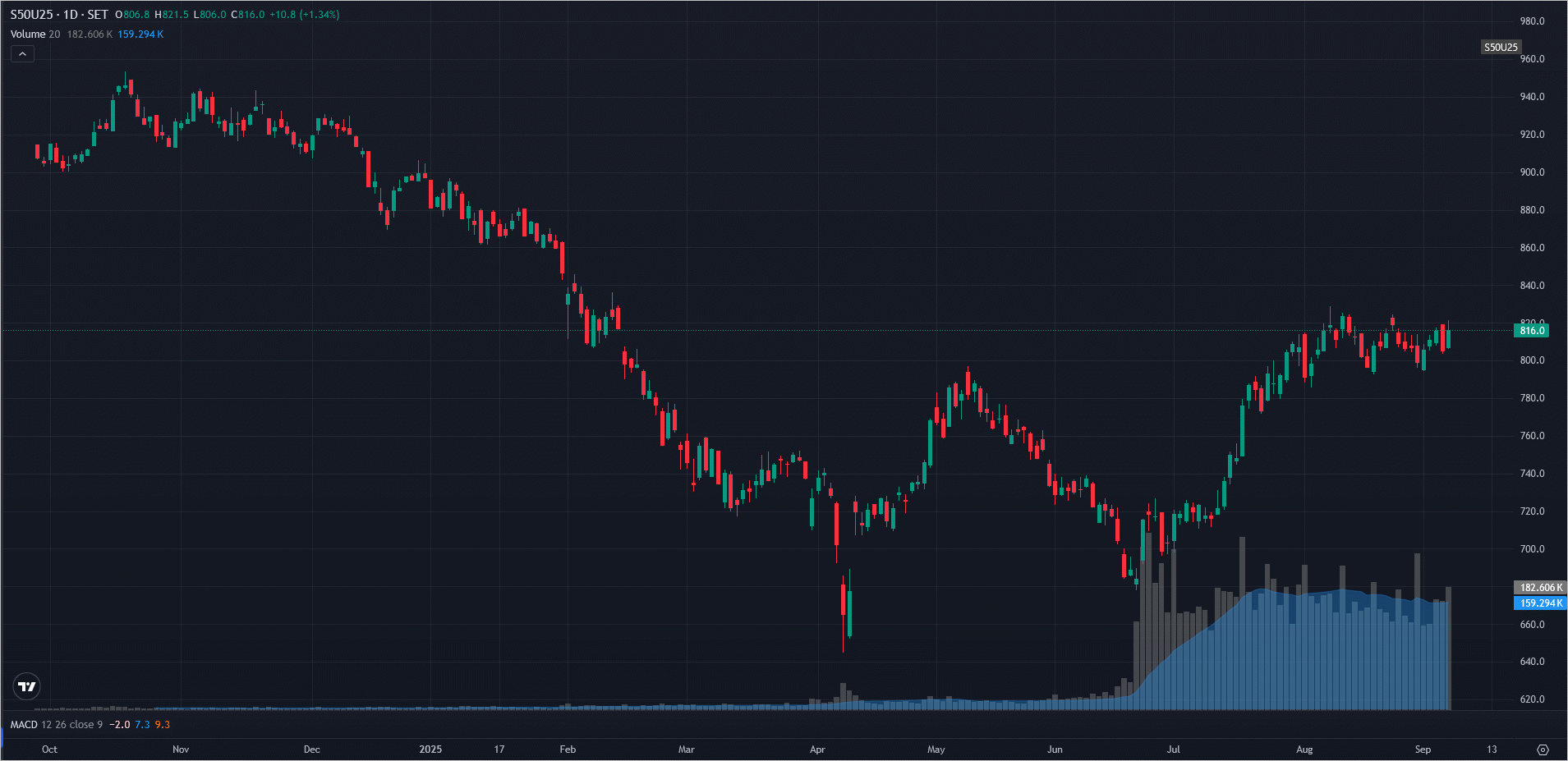Open chart settings hexagon gear icon
Image resolution: width=1568 pixels, height=761 pixels.
(x=1543, y=750)
